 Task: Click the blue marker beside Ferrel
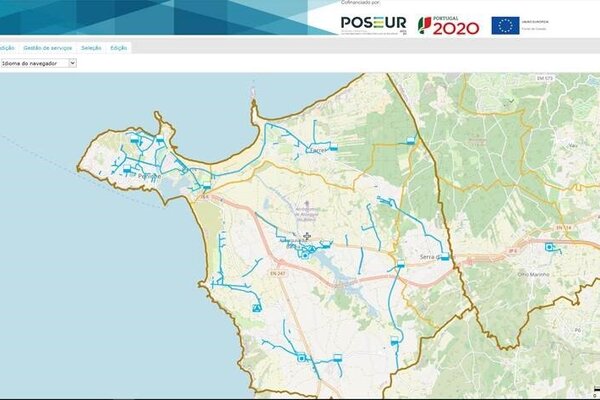point(334,148)
